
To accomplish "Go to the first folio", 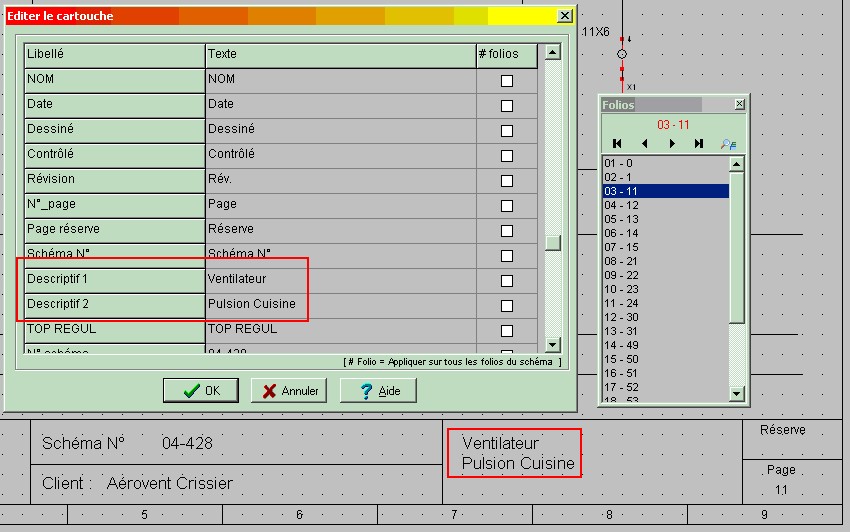I will tap(617, 144).
